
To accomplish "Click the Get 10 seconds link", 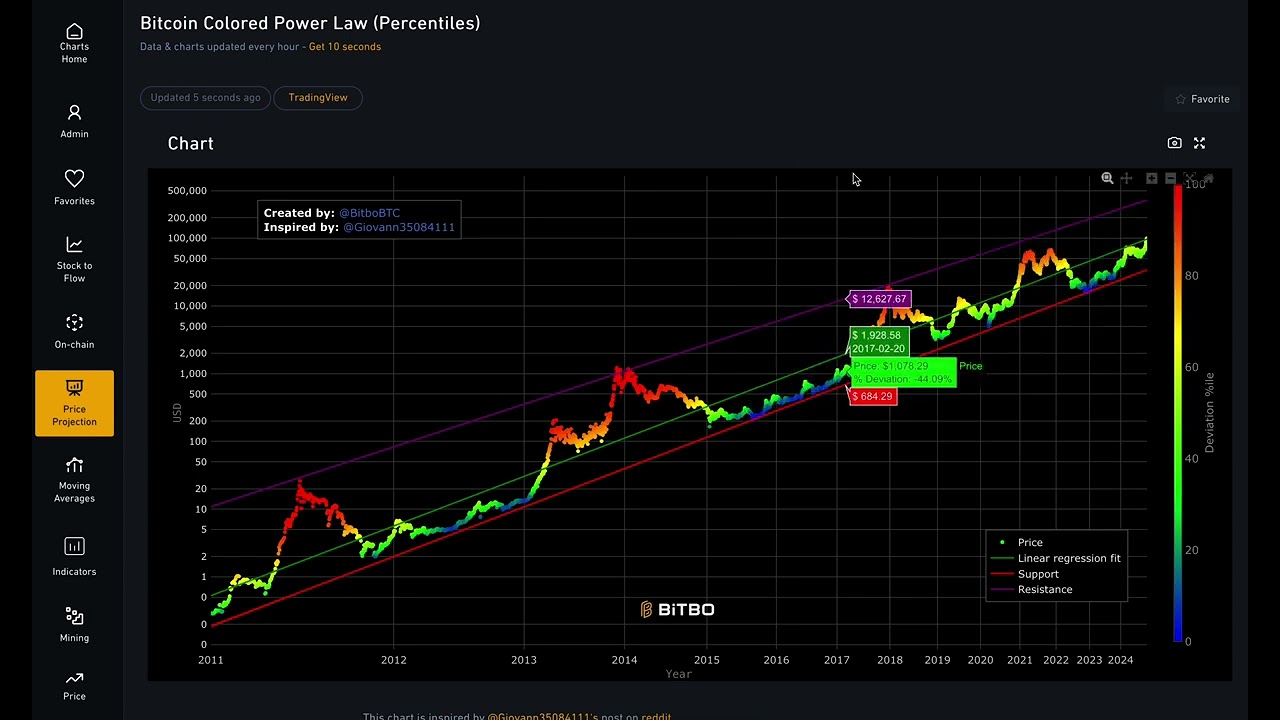I will point(345,46).
